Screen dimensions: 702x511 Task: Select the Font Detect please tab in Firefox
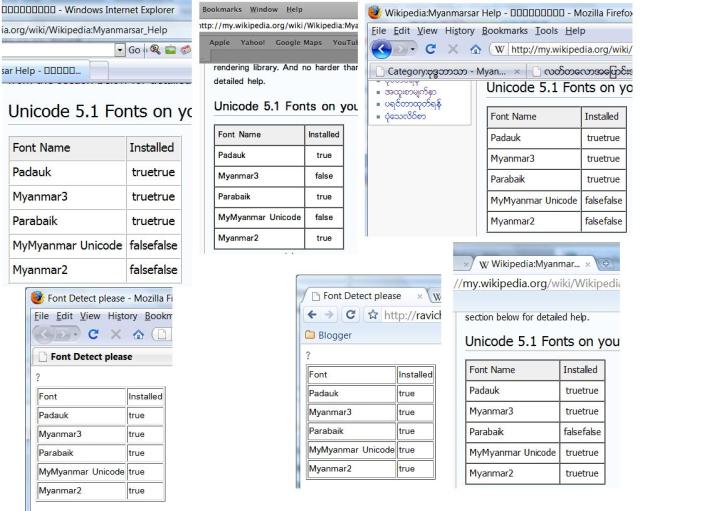coord(103,356)
